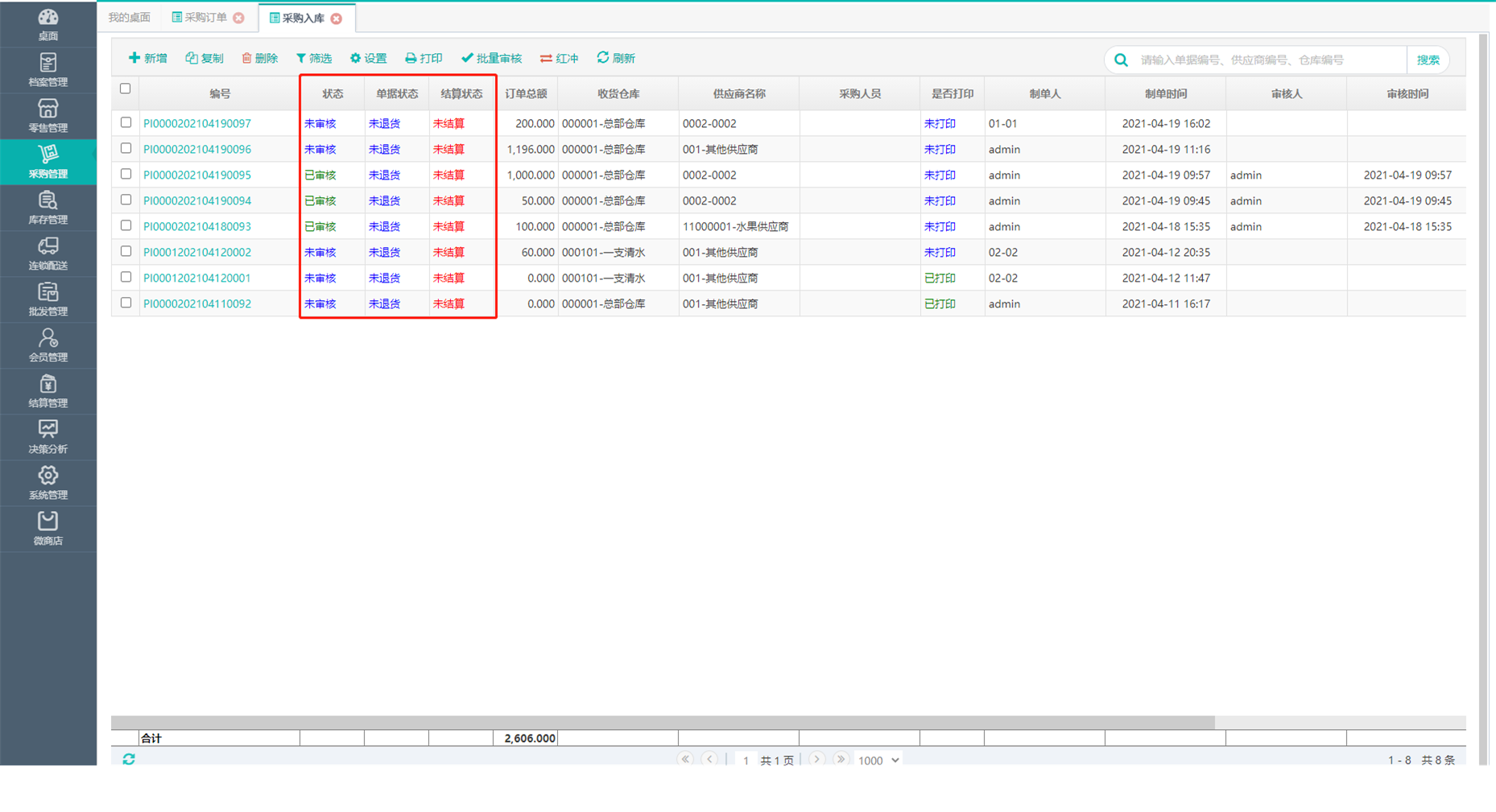
Task: Check row PI0000202104110092
Action: coord(126,303)
